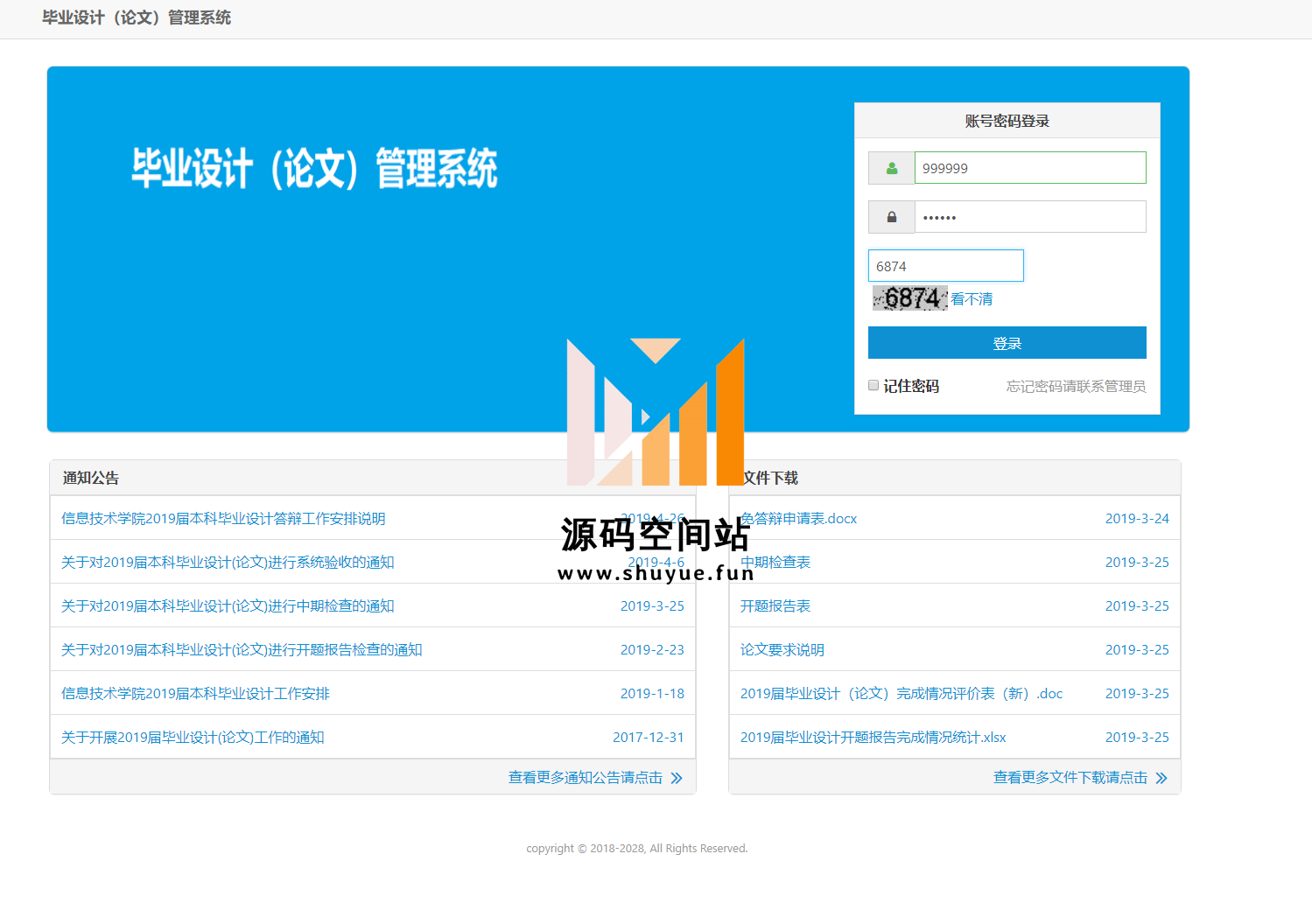Click the green user icon beside username
Screen dimensions: 1312x924
tap(891, 168)
